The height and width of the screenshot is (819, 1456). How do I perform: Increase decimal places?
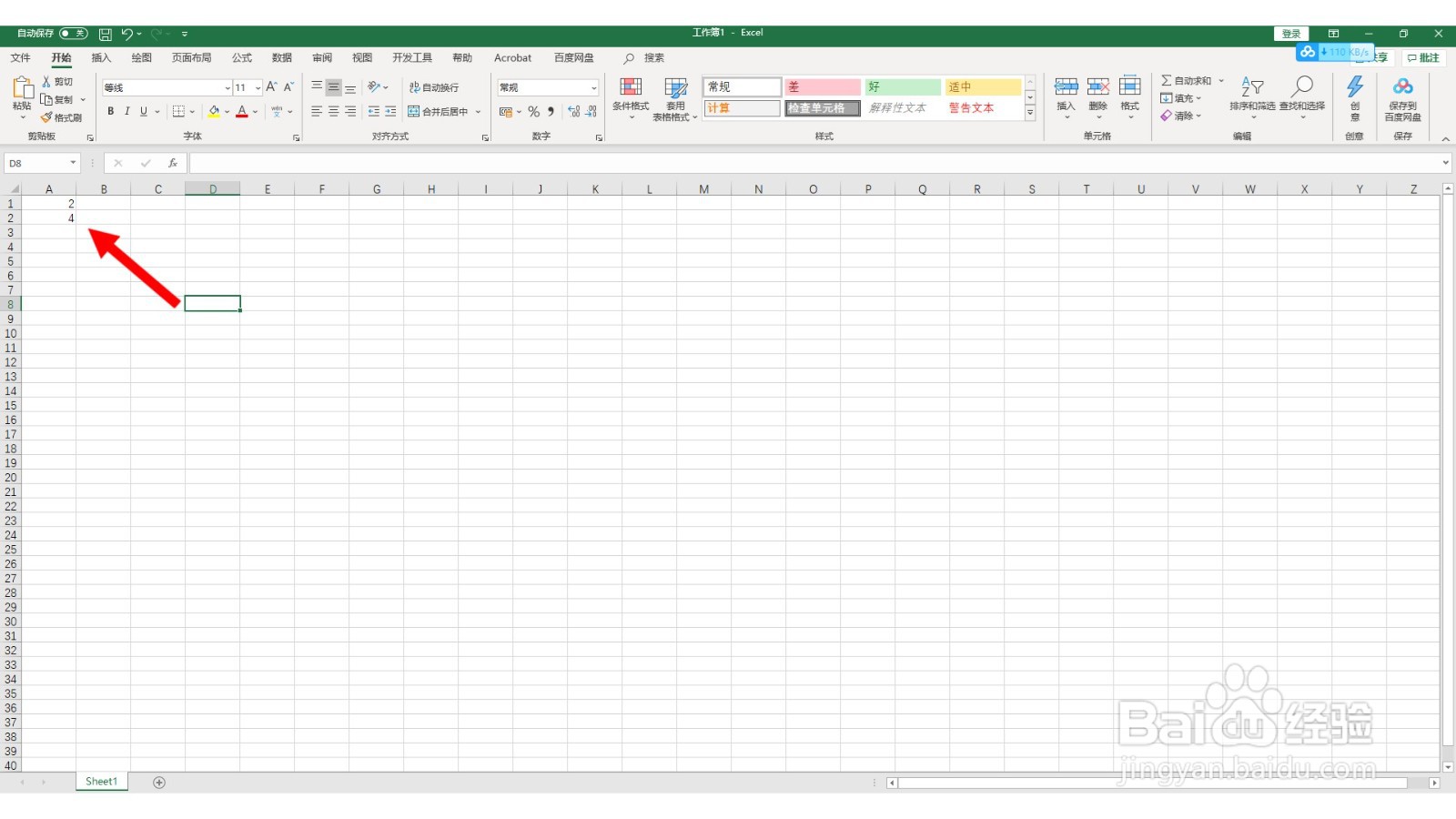(573, 111)
